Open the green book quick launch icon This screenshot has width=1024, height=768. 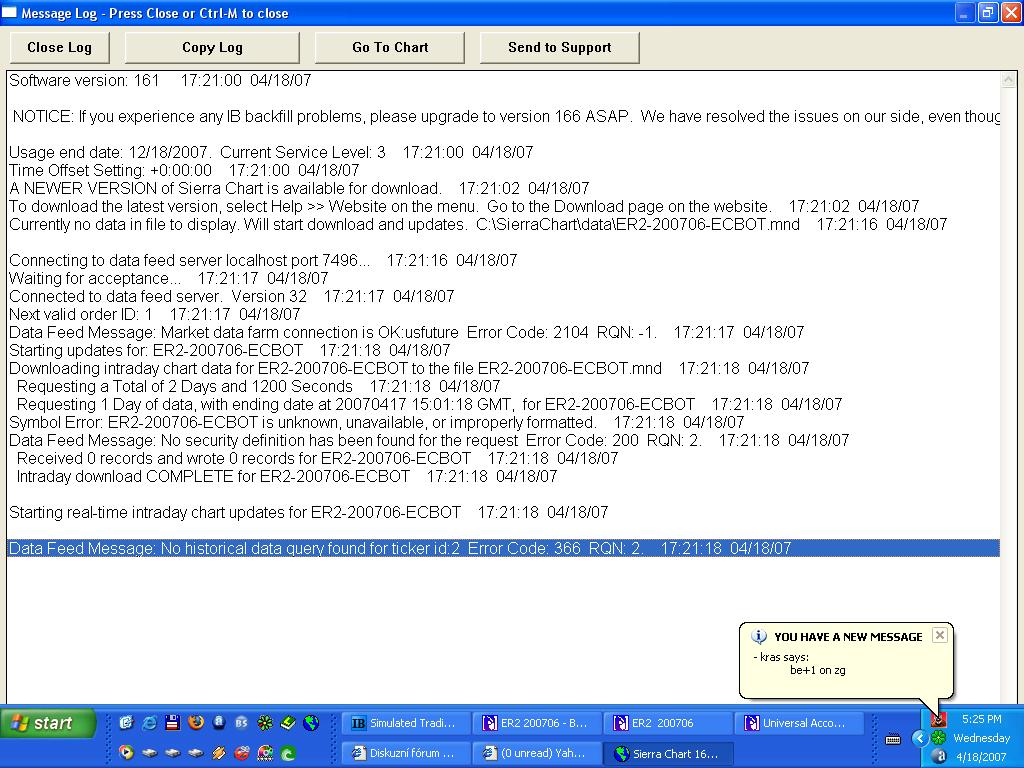(288, 723)
